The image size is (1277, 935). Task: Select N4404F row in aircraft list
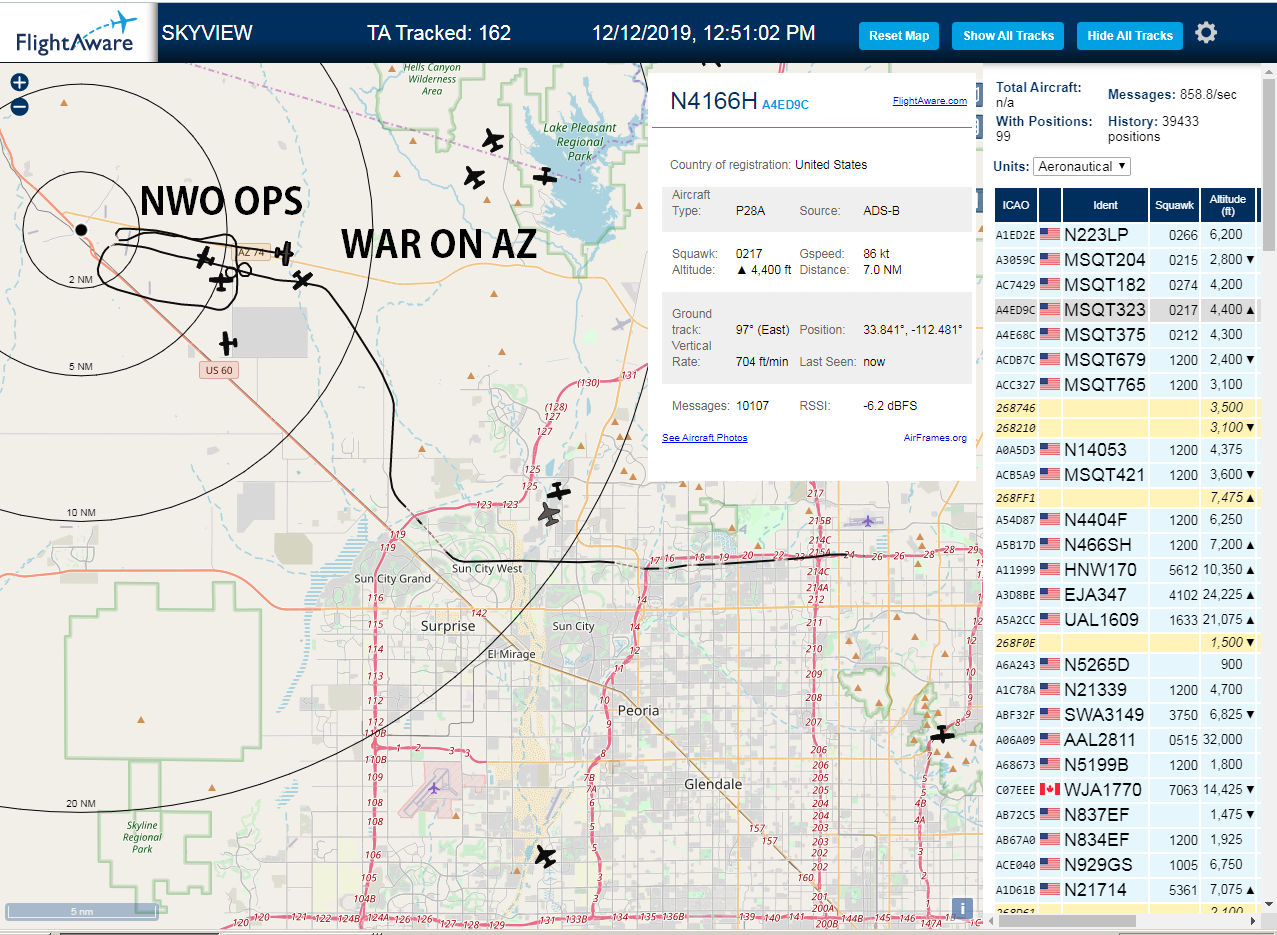tap(1127, 520)
